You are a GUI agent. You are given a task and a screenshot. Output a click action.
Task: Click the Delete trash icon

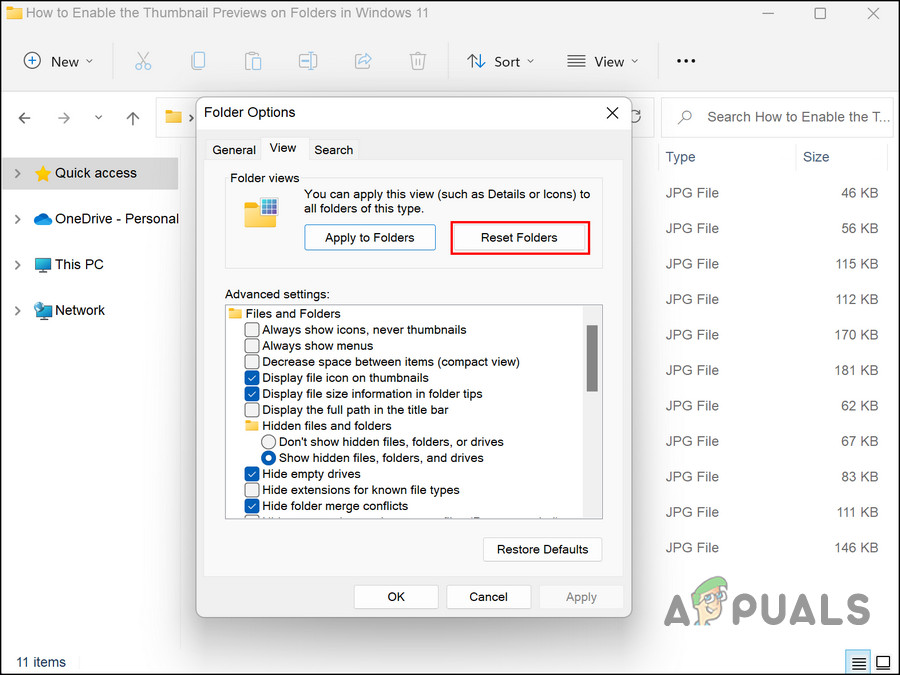pyautogui.click(x=417, y=61)
